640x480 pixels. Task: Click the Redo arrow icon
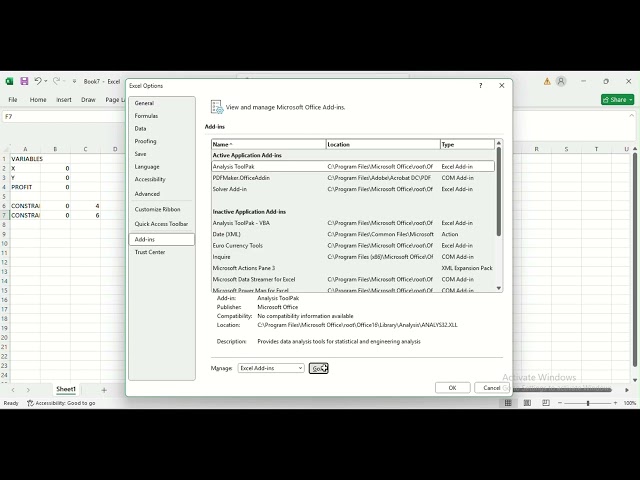pyautogui.click(x=56, y=81)
